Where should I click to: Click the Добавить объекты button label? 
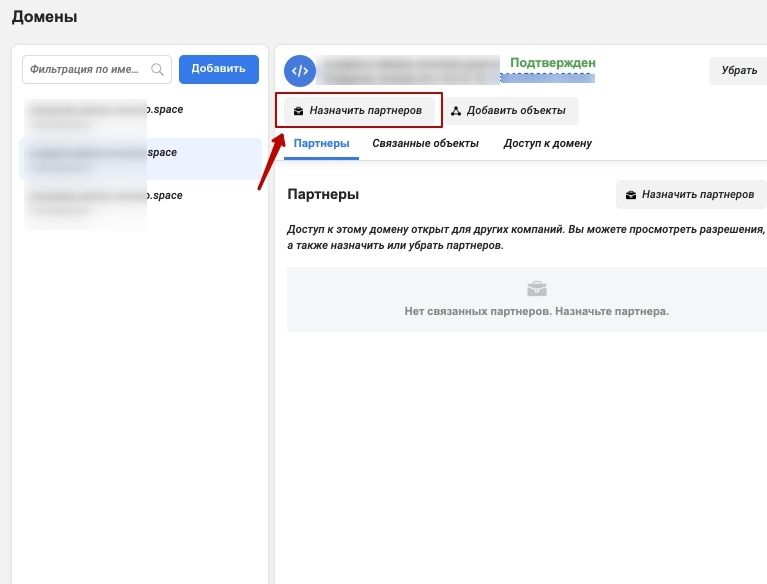pyautogui.click(x=516, y=111)
